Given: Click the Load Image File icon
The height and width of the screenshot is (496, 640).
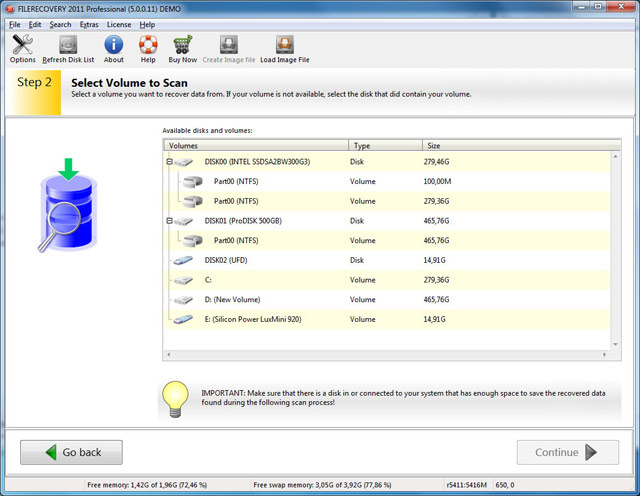Looking at the screenshot, I should pos(284,44).
